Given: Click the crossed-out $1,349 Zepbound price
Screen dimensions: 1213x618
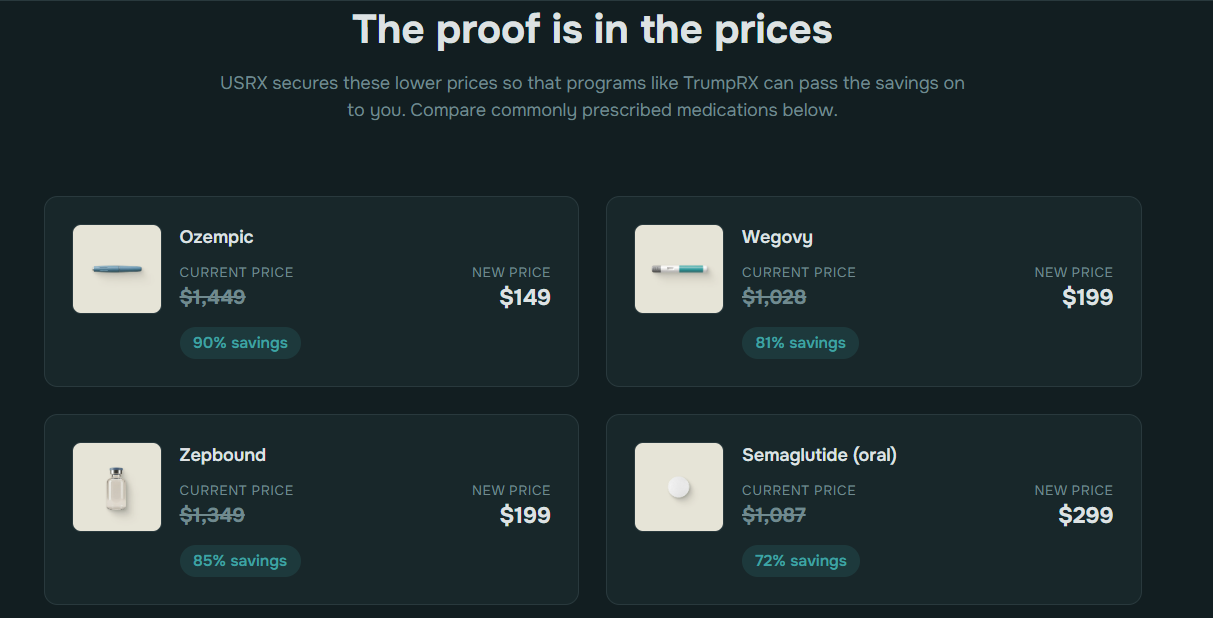Looking at the screenshot, I should 212,515.
